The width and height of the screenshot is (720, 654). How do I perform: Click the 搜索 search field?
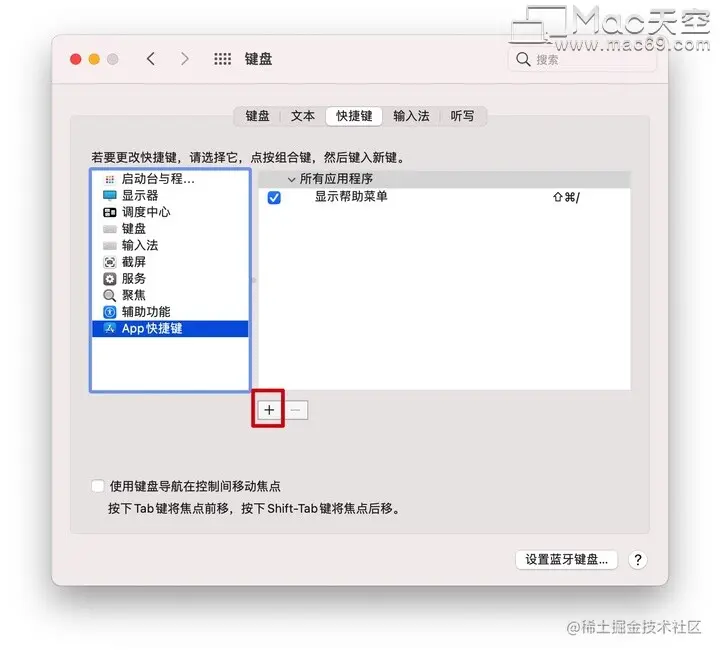[x=582, y=59]
